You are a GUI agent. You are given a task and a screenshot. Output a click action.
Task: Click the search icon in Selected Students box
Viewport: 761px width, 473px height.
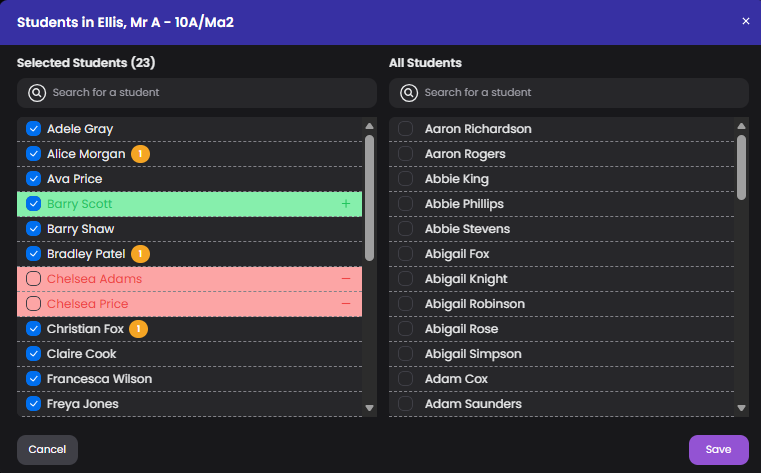pyautogui.click(x=37, y=93)
